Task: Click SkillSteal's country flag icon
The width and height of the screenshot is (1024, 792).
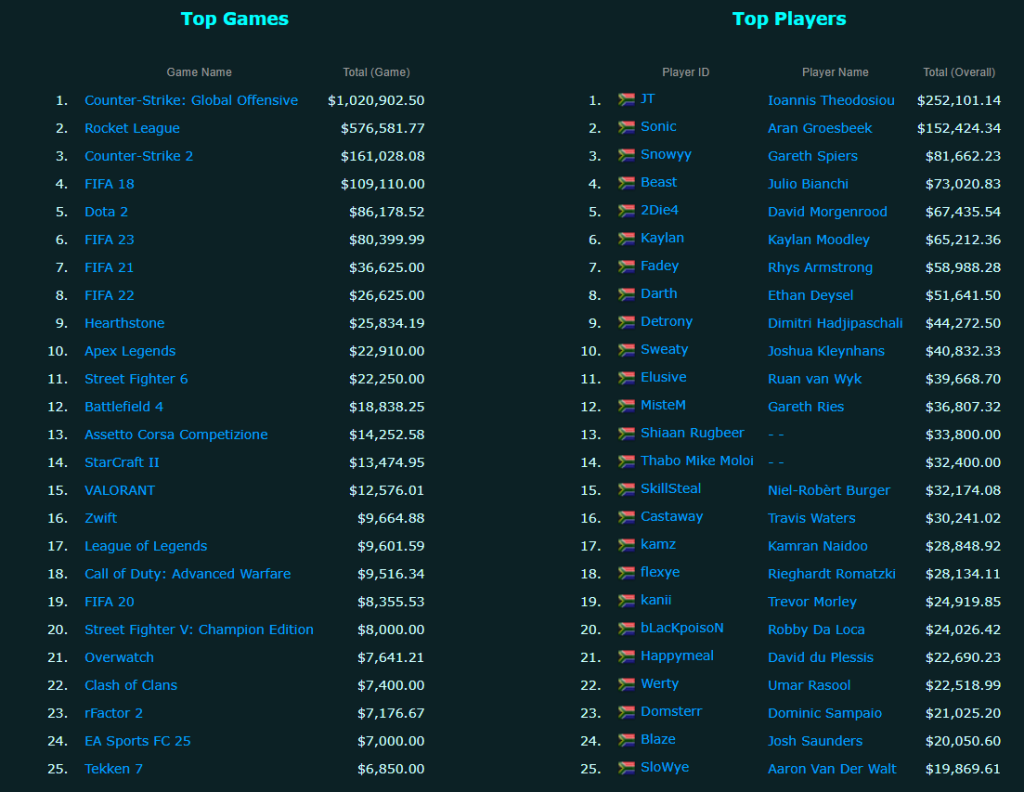Action: point(626,489)
